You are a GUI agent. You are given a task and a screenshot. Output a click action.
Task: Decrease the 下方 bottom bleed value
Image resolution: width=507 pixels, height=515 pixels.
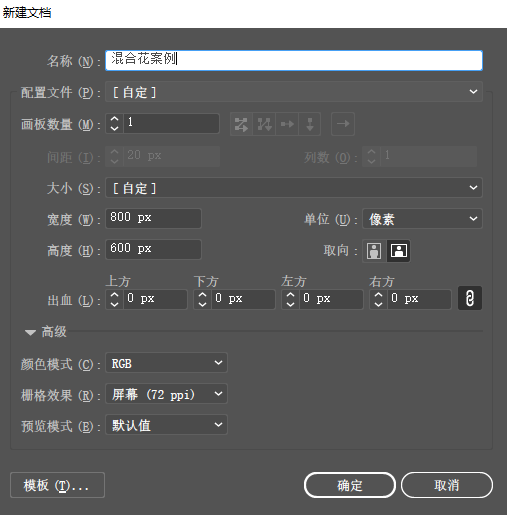tap(202, 304)
